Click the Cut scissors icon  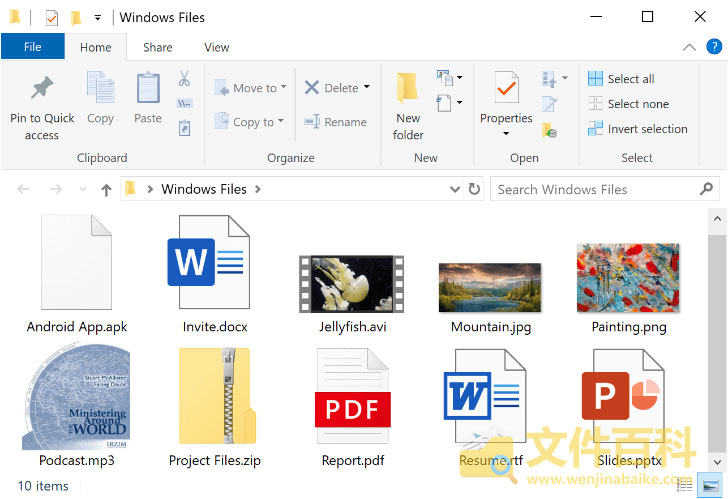(184, 78)
